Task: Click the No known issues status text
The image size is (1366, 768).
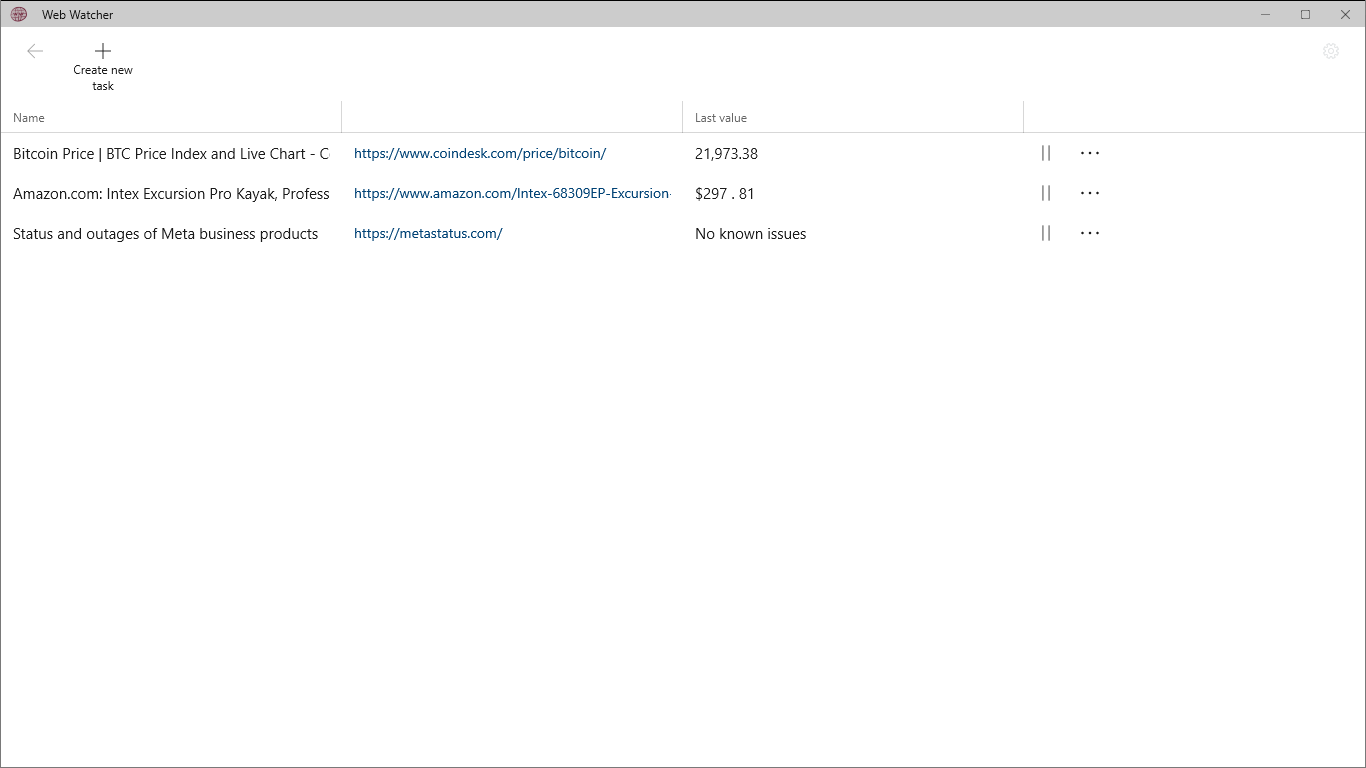Action: 750,233
